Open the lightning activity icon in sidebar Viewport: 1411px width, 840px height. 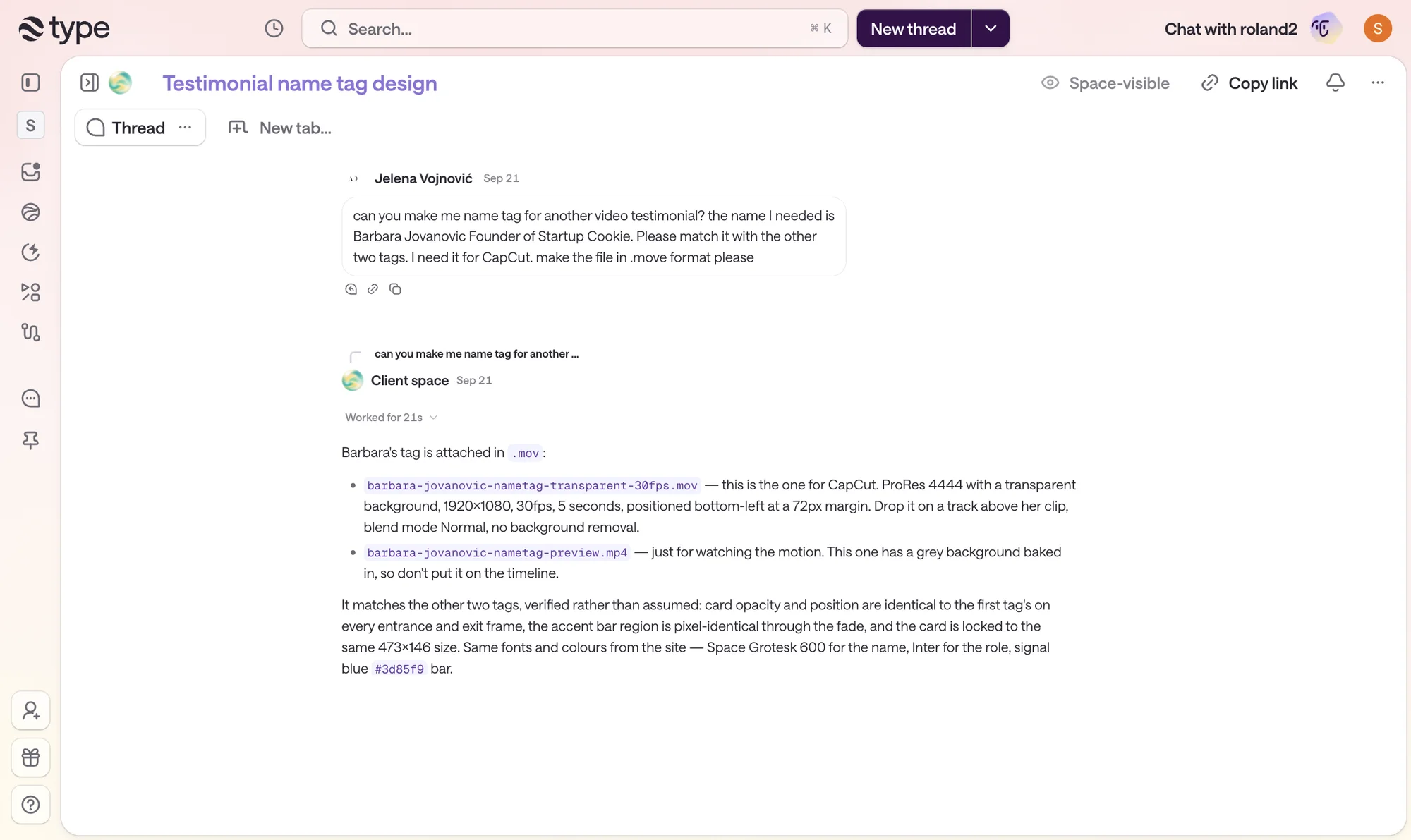(30, 252)
